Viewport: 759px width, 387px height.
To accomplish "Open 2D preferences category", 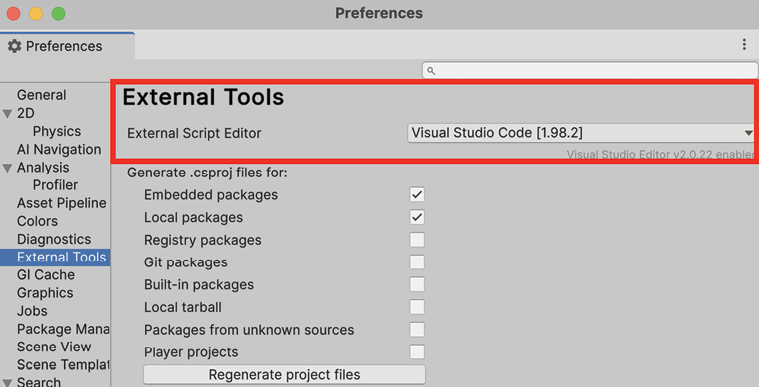I will [26, 113].
